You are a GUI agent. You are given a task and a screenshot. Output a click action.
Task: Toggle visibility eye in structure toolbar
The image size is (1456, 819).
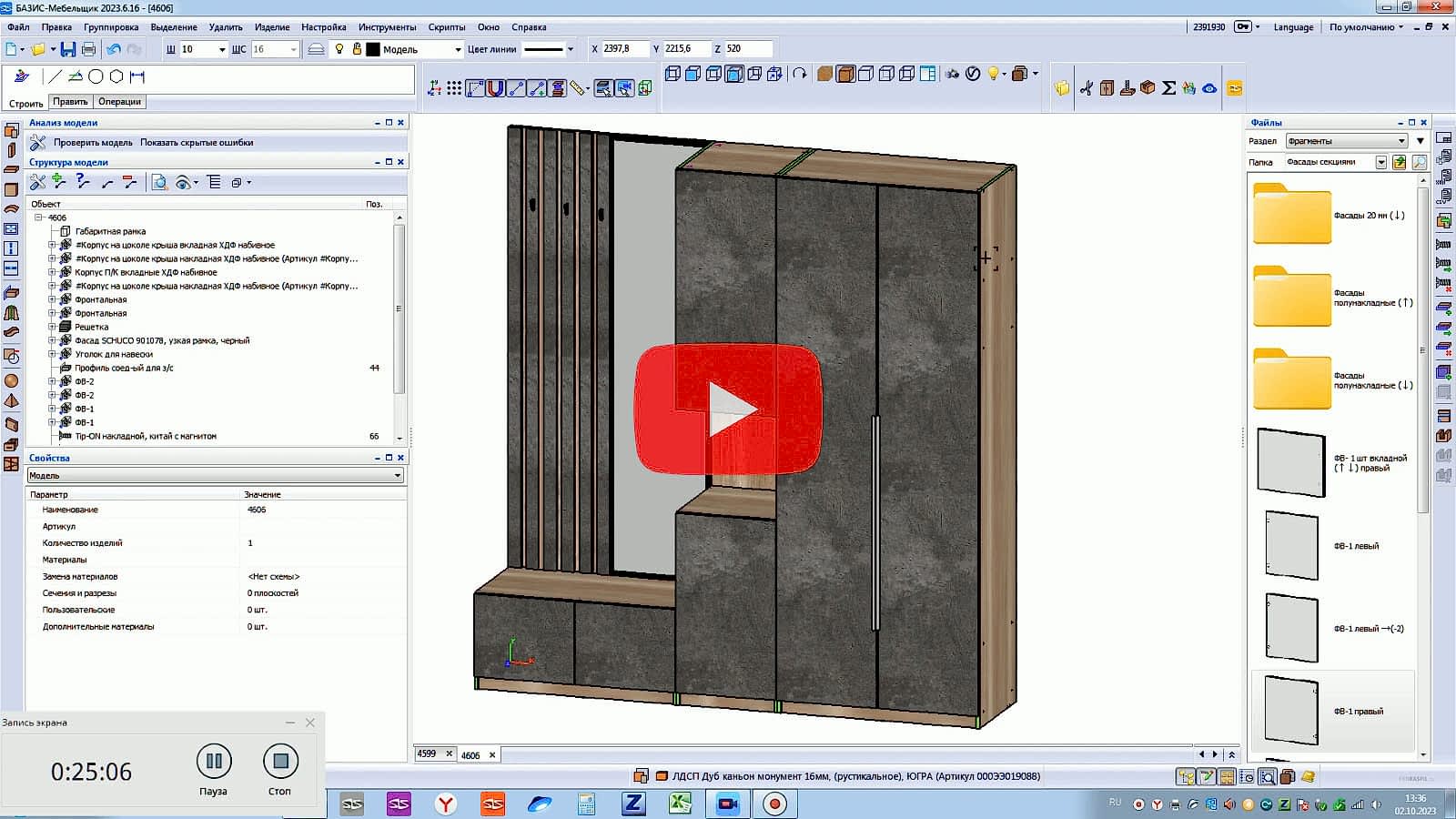tap(184, 182)
